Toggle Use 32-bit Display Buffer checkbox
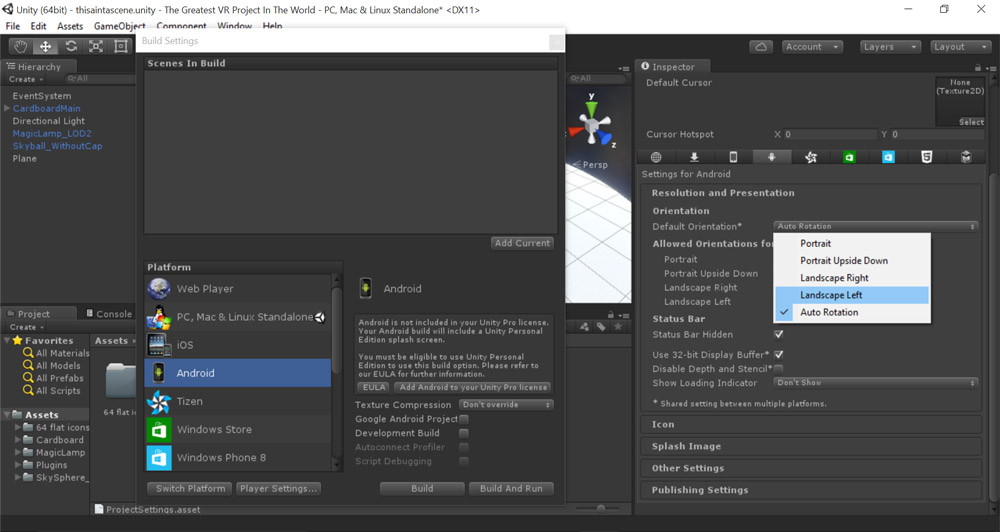This screenshot has height=532, width=1000. point(779,354)
